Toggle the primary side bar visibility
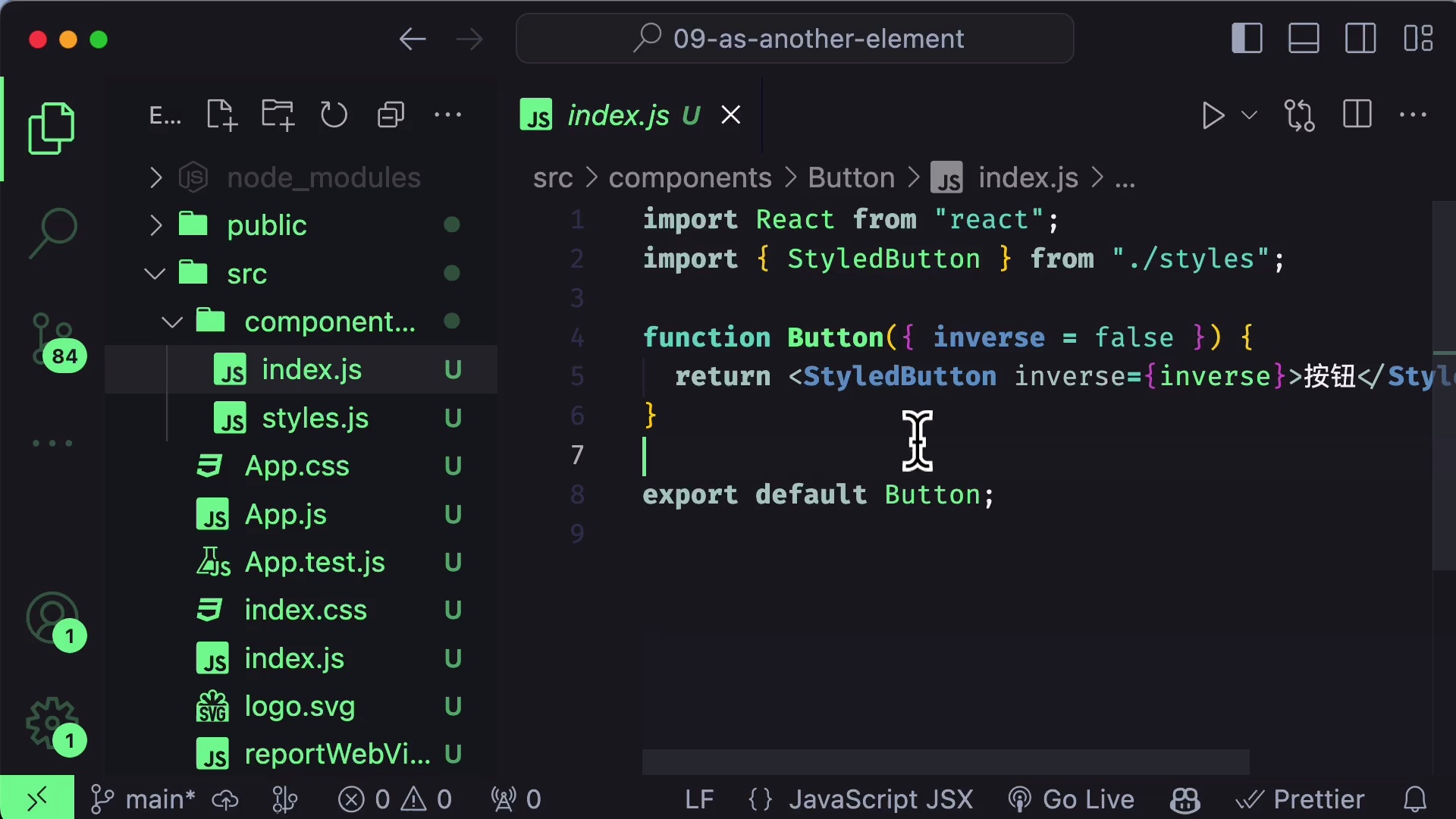This screenshot has width=1456, height=819. click(x=1247, y=38)
